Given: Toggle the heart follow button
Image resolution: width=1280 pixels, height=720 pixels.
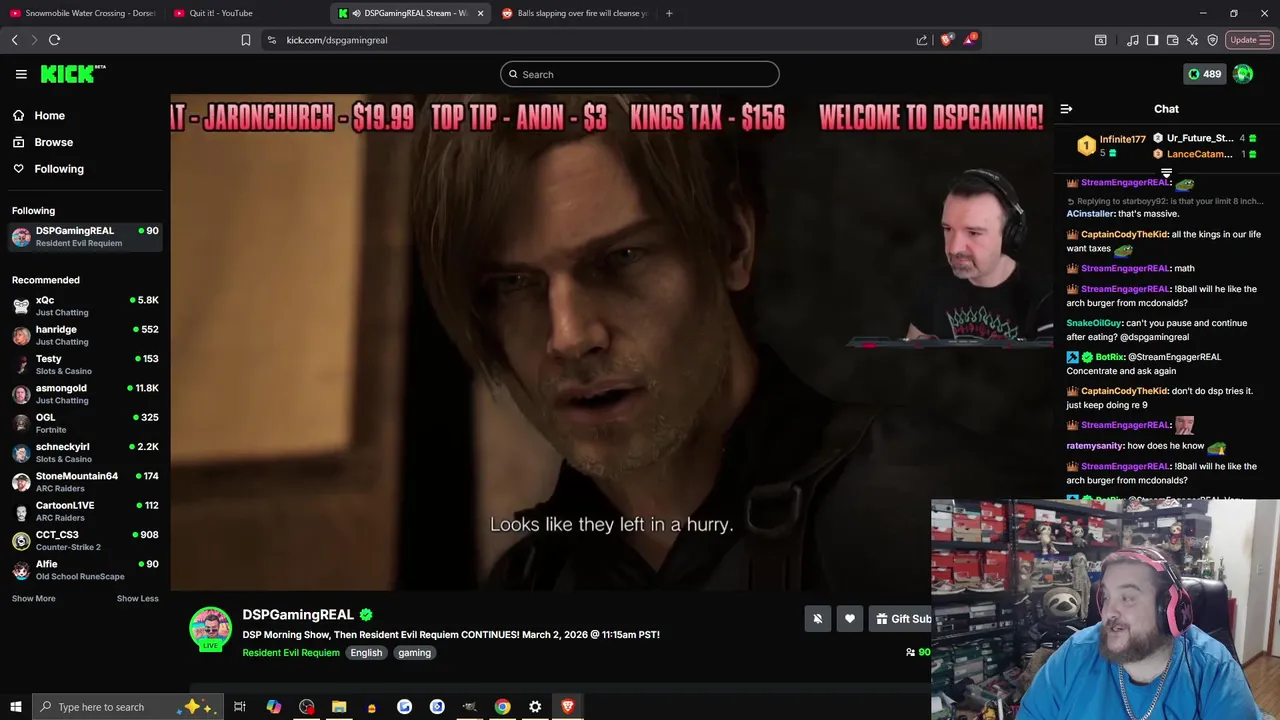Looking at the screenshot, I should [x=850, y=619].
